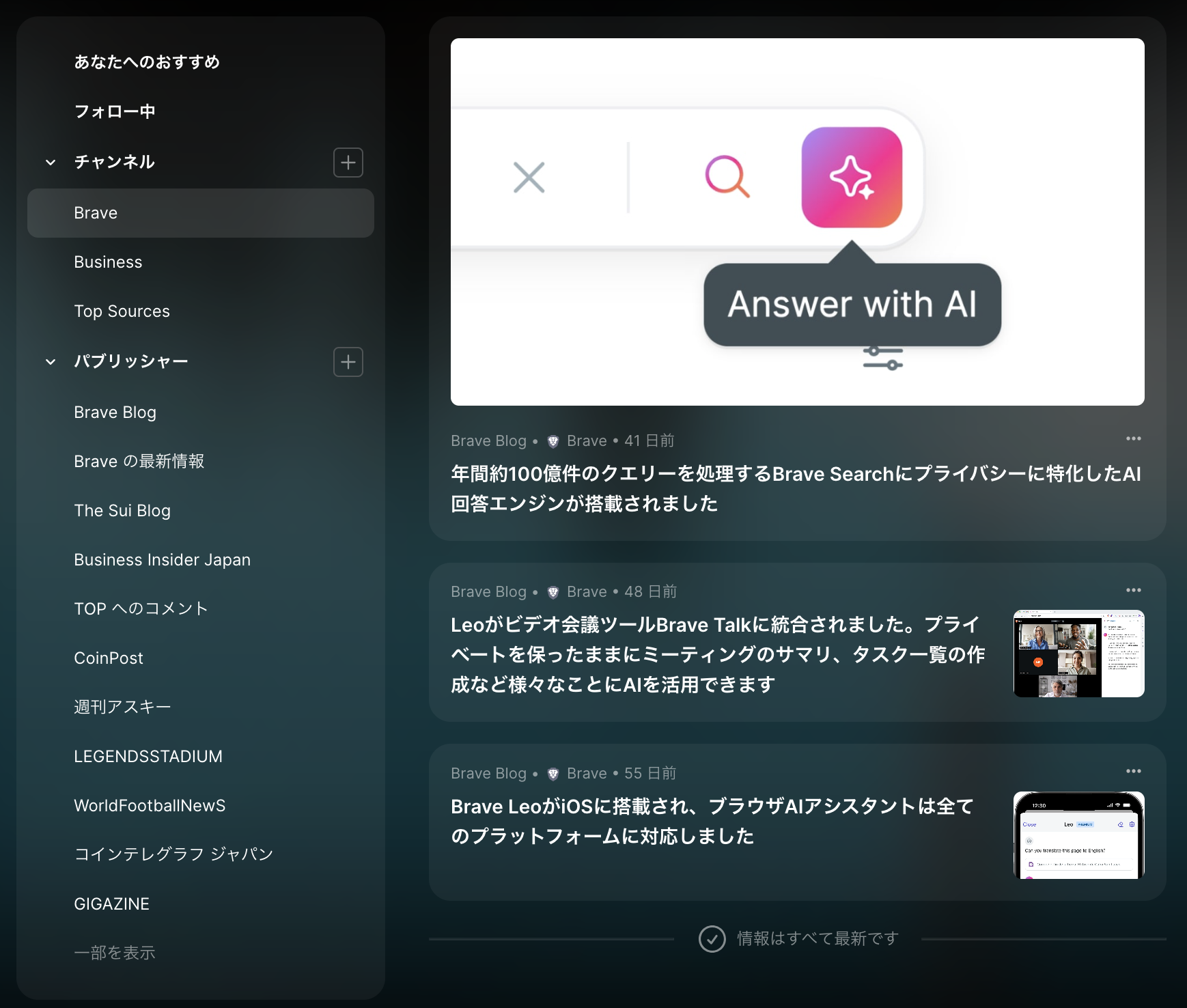Open Brave Blog publisher feed in sidebar

201,412
